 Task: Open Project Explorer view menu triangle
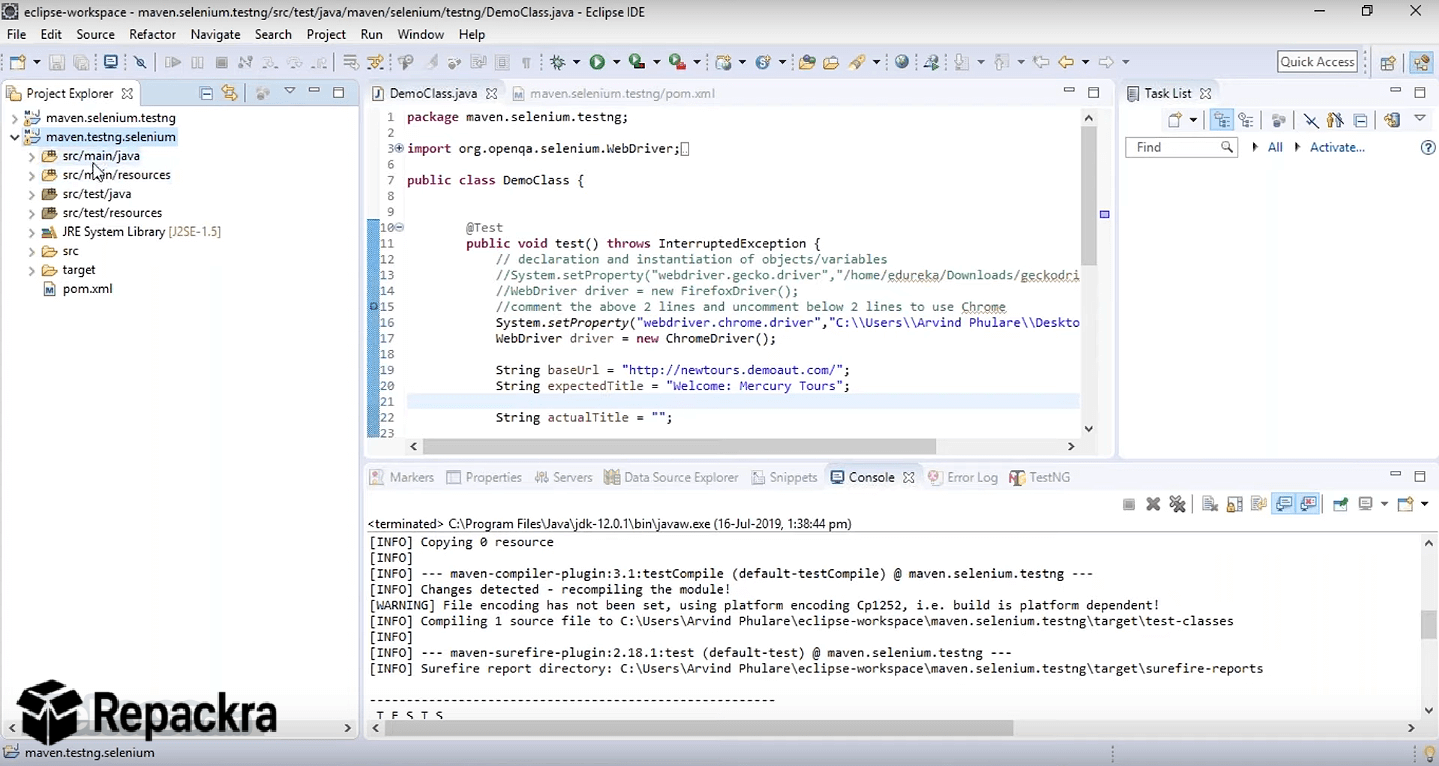coord(289,91)
